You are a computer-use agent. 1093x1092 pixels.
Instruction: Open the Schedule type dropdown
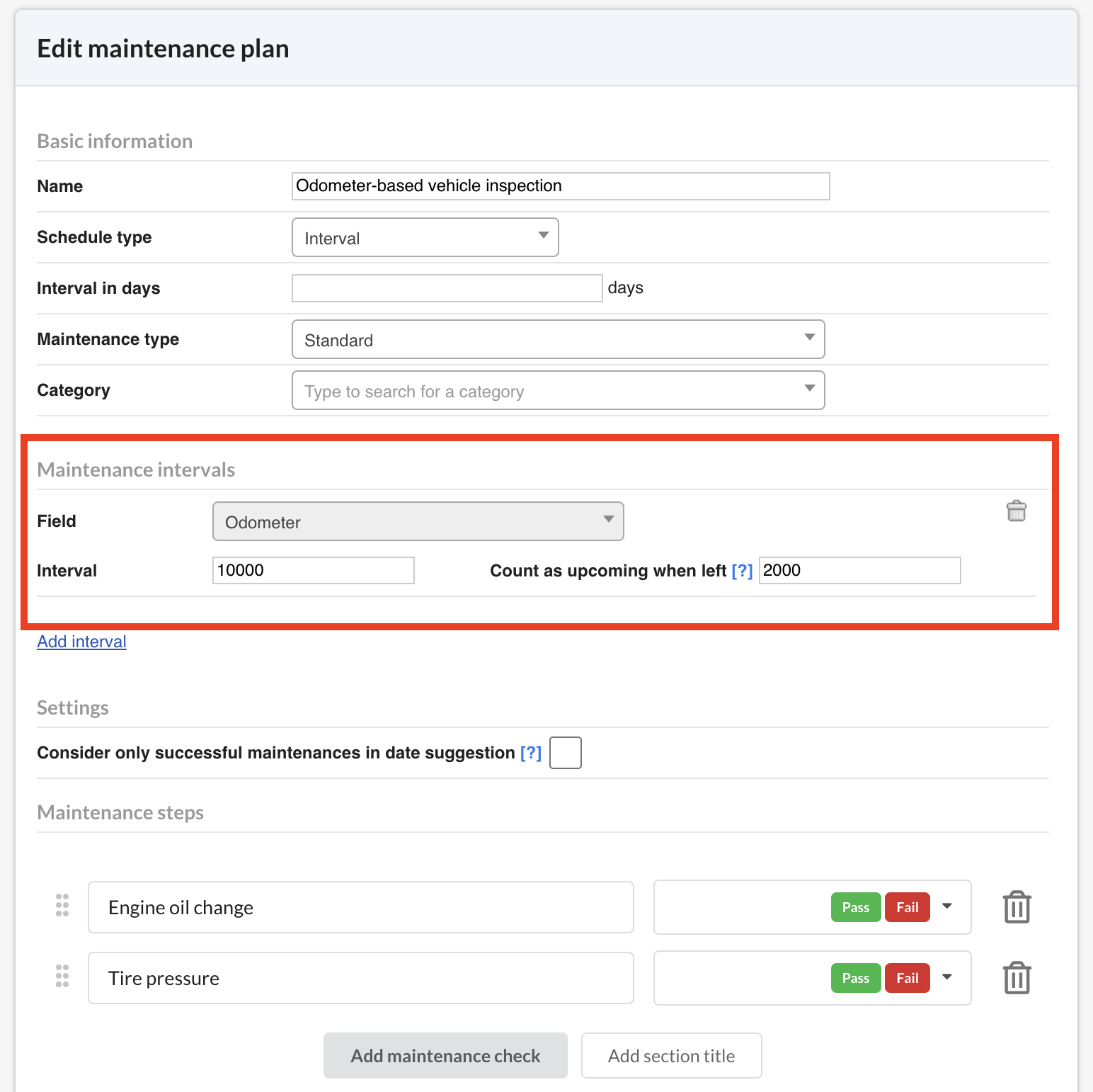click(x=425, y=237)
